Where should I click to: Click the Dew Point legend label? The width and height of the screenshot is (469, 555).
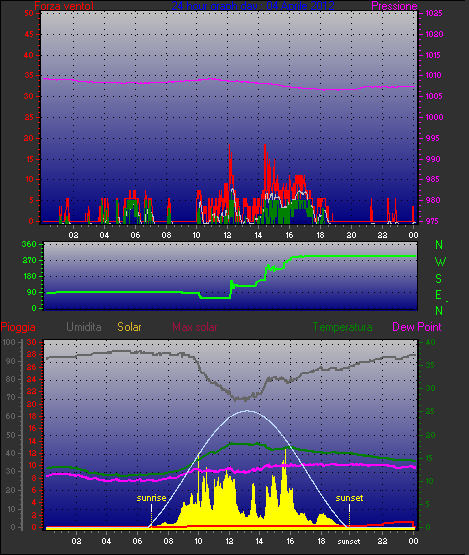pyautogui.click(x=417, y=327)
